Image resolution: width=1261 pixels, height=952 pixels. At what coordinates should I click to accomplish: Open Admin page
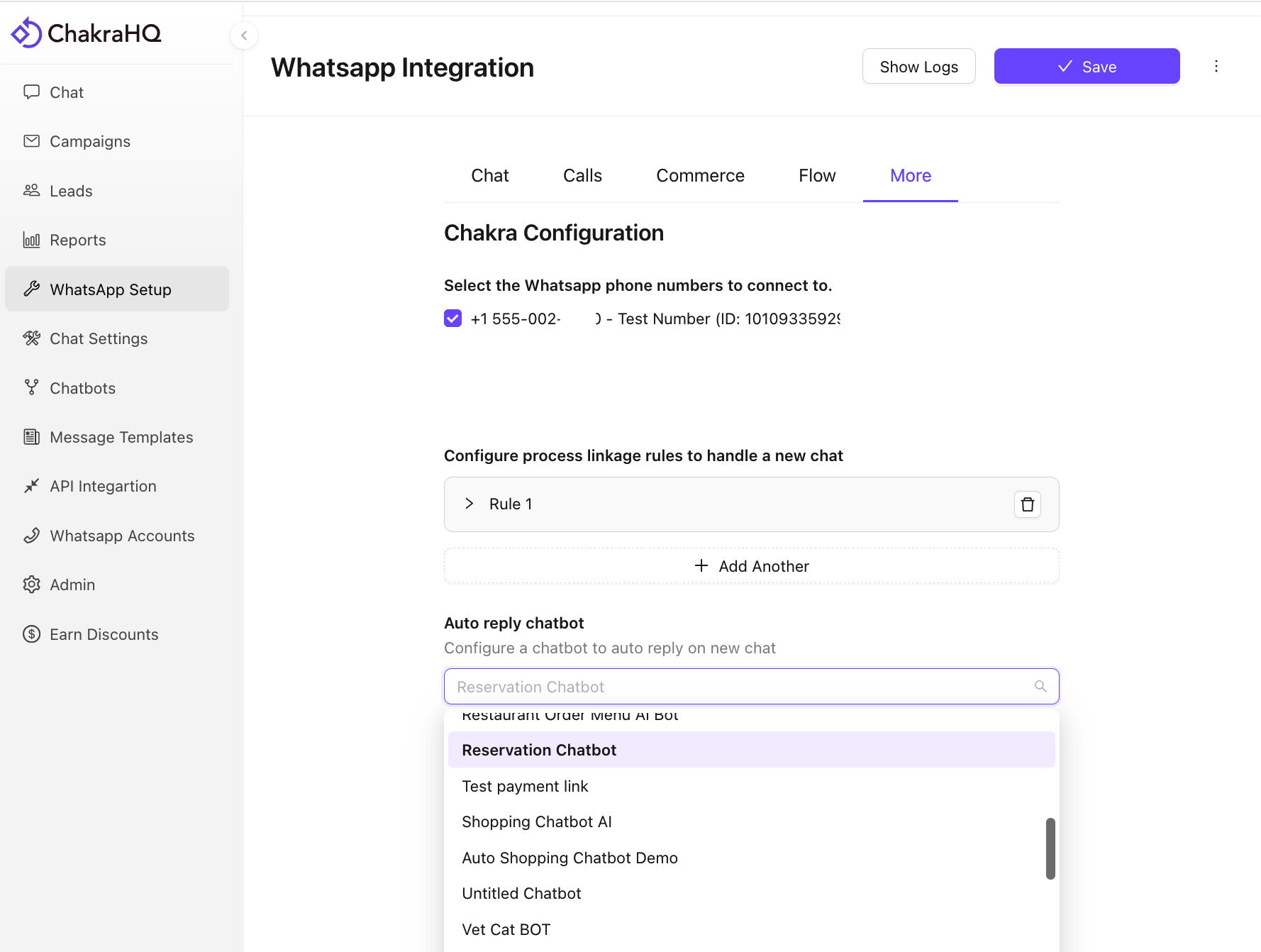(x=117, y=585)
